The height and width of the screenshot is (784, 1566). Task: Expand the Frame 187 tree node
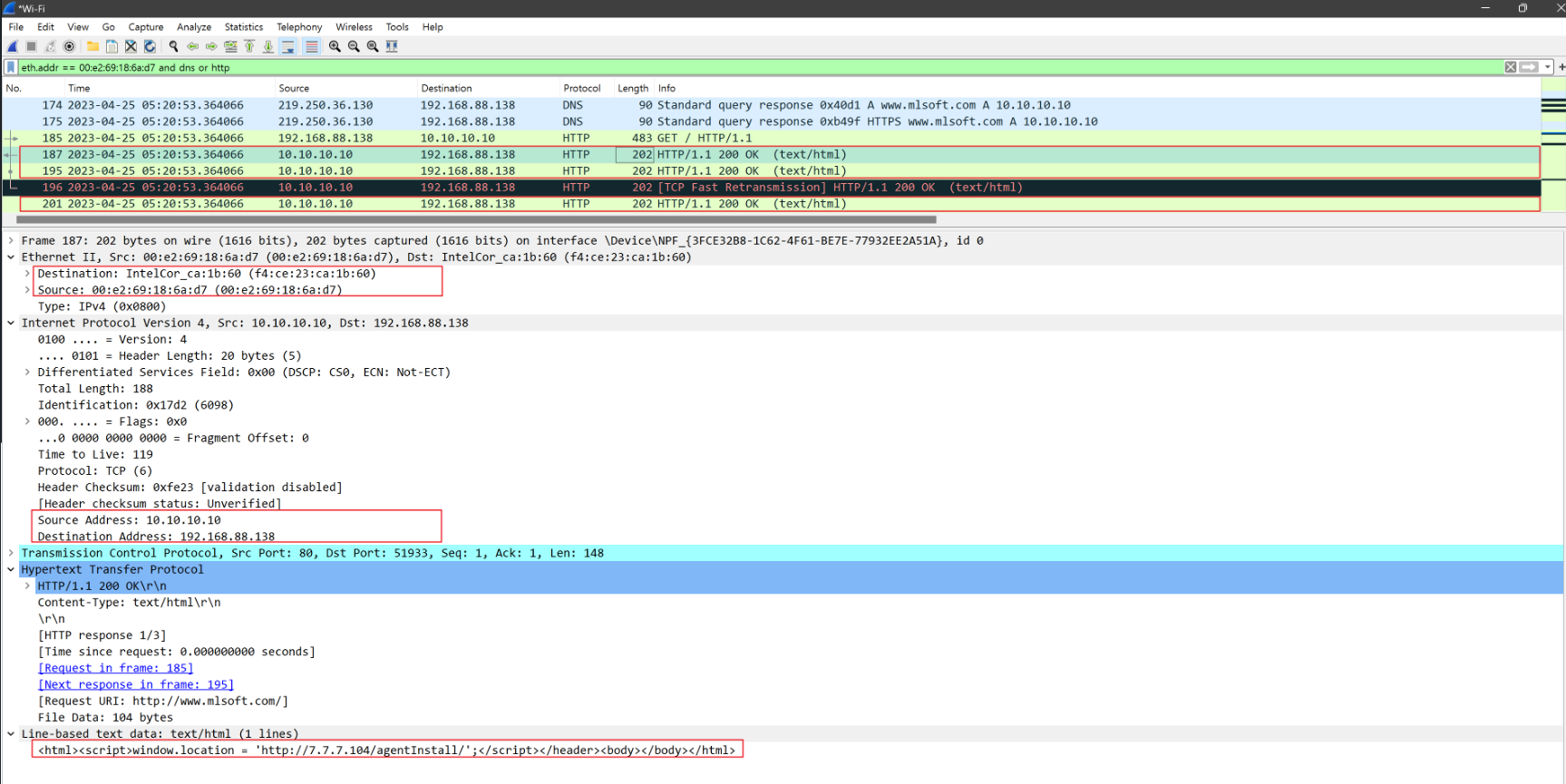tap(11, 240)
